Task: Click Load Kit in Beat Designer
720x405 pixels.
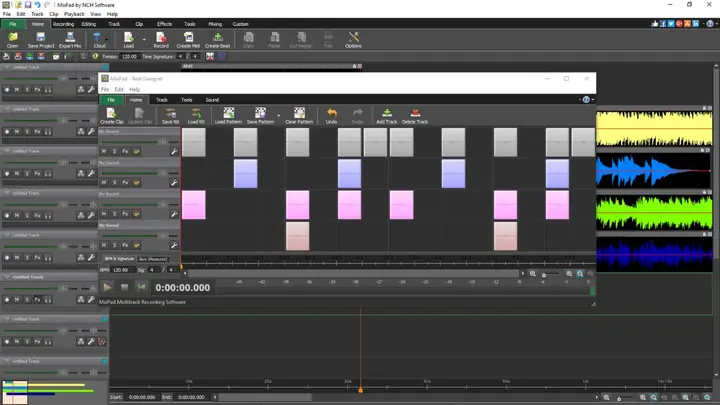Action: coord(196,116)
